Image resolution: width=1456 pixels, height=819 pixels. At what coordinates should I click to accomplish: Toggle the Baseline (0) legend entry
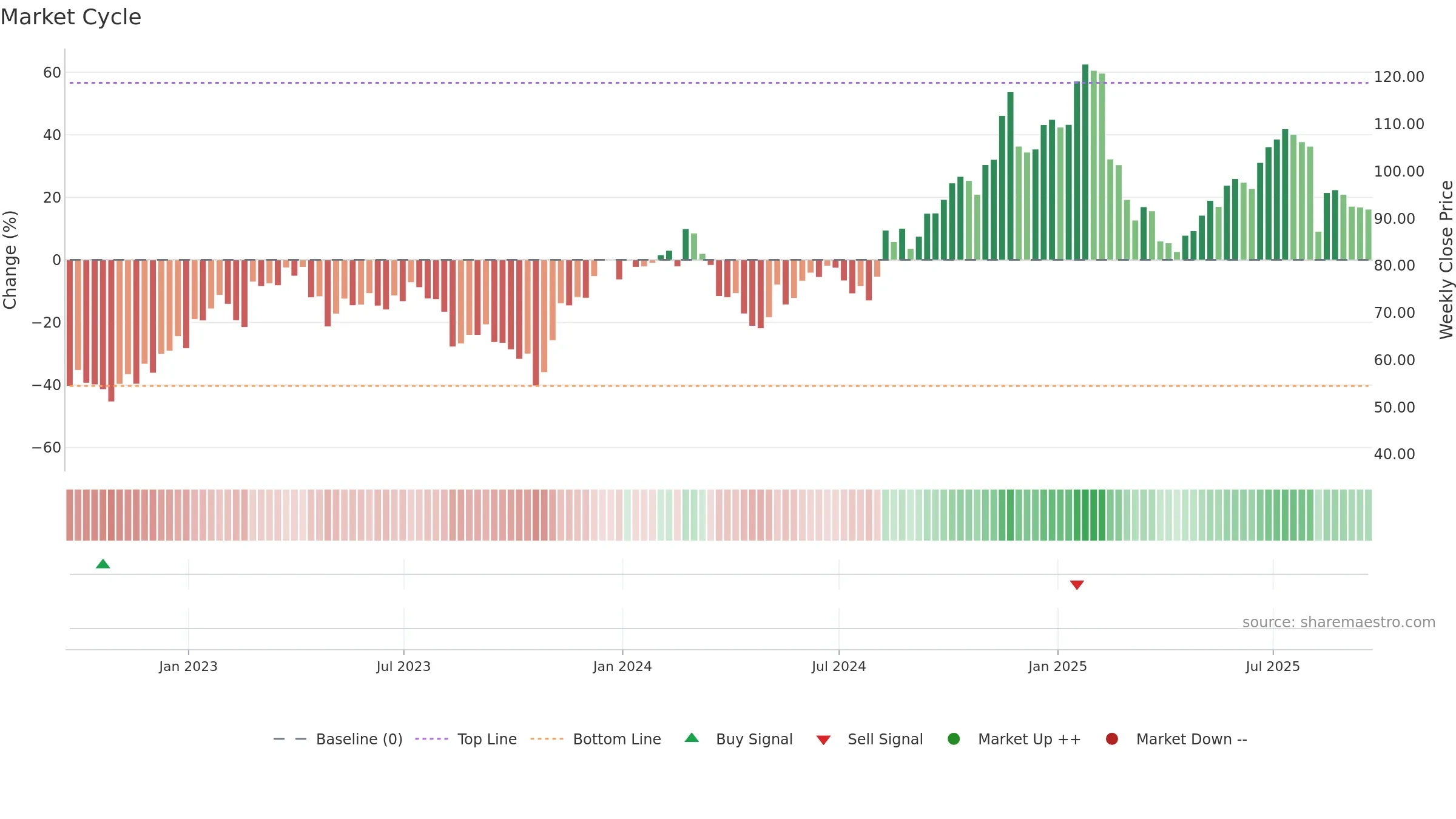pos(338,739)
